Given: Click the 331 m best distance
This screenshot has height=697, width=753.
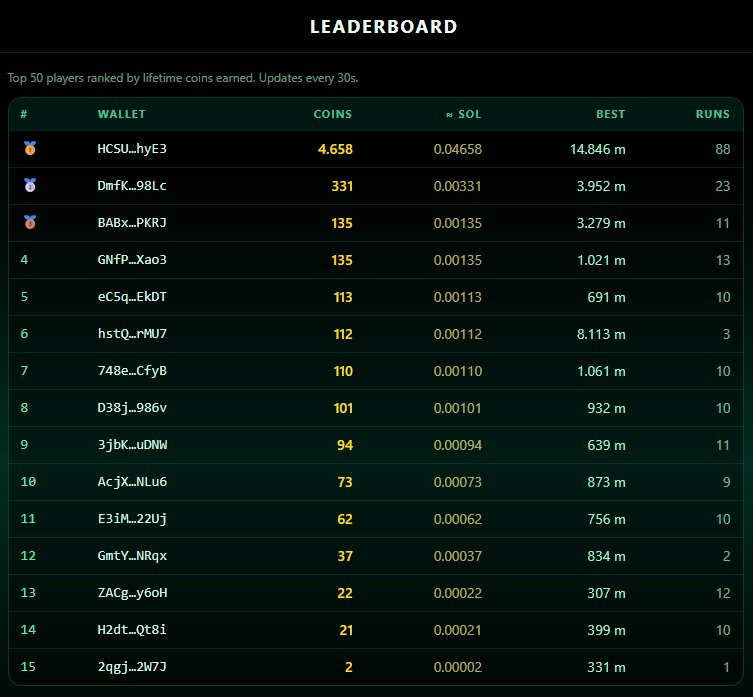Looking at the screenshot, I should pos(606,667).
